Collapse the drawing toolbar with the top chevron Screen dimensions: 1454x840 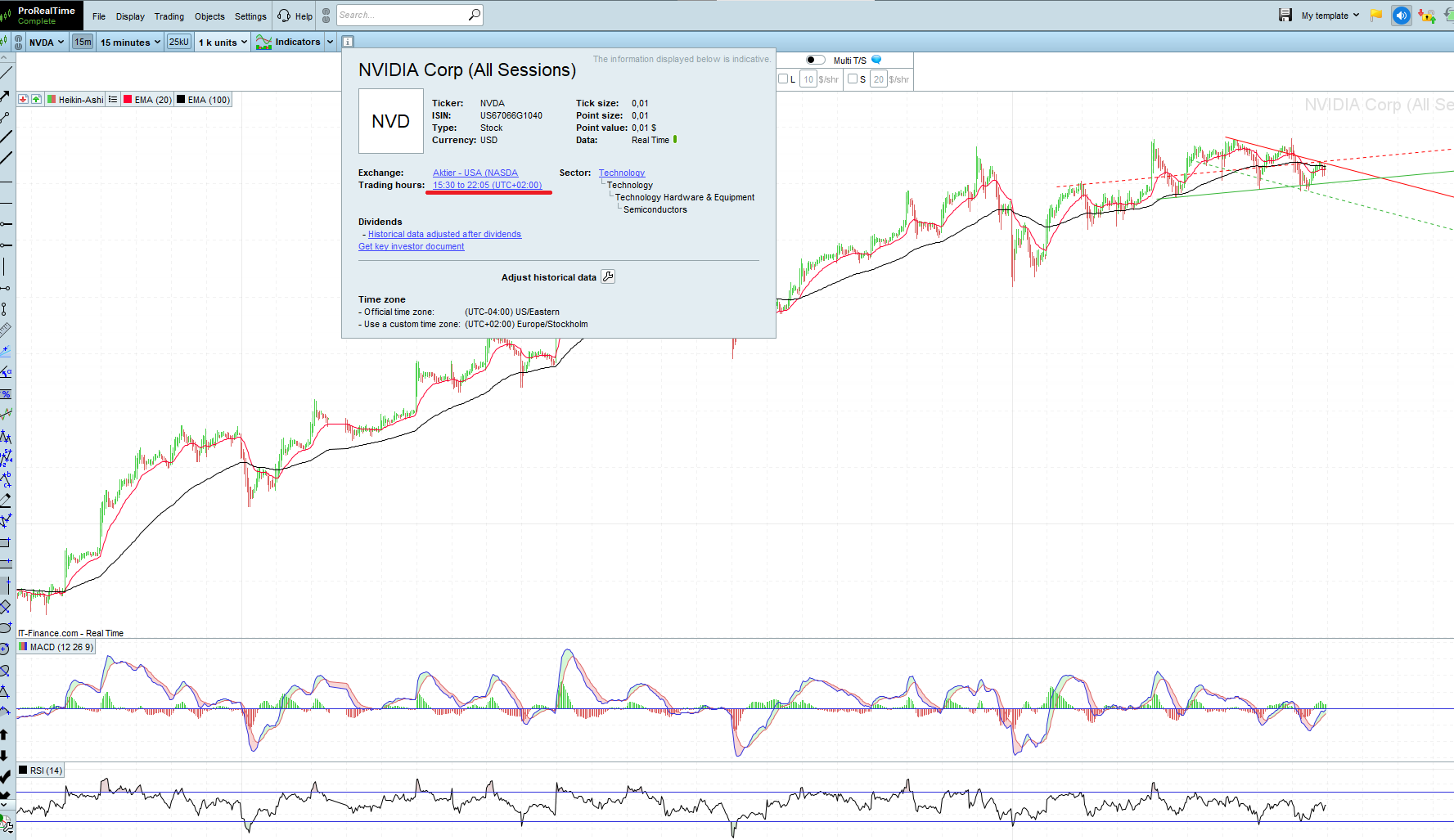4,58
